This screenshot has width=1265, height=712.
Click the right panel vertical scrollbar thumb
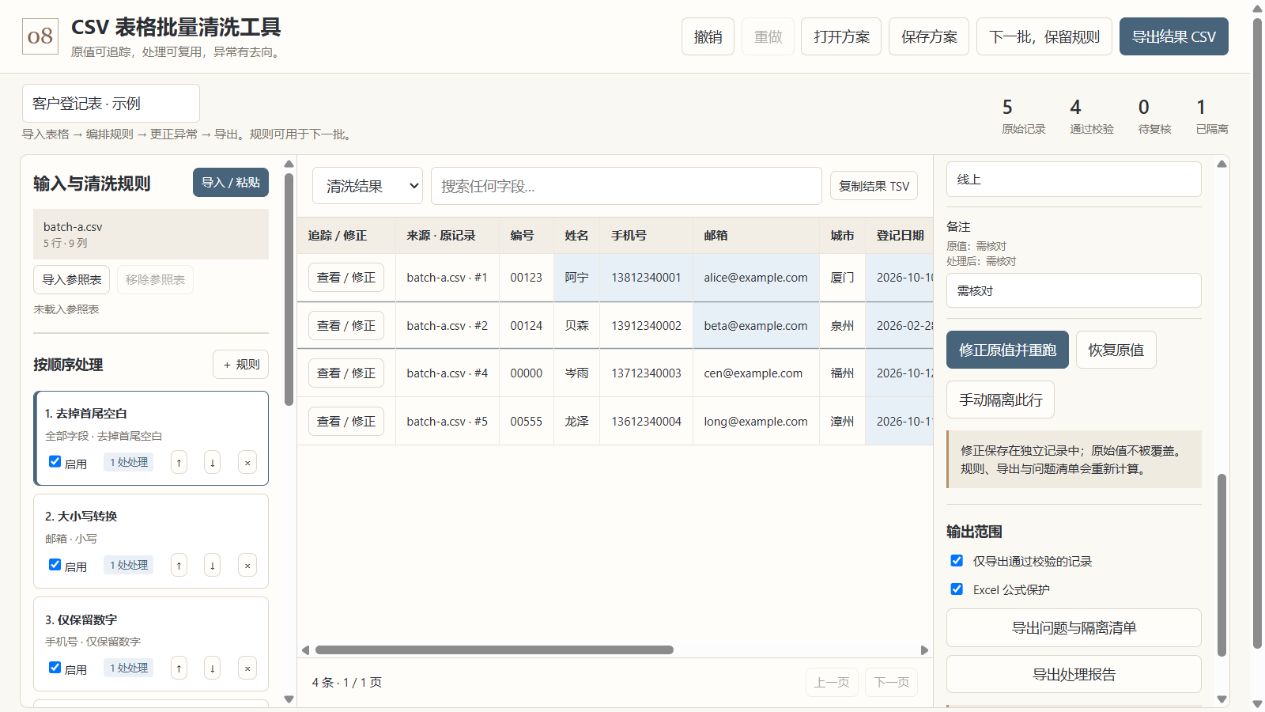(1221, 565)
